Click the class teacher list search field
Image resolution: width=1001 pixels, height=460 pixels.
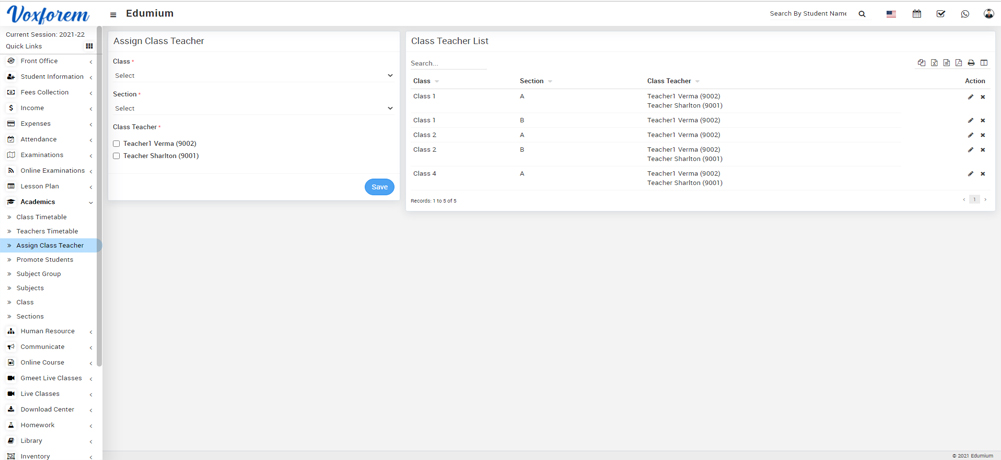[449, 64]
